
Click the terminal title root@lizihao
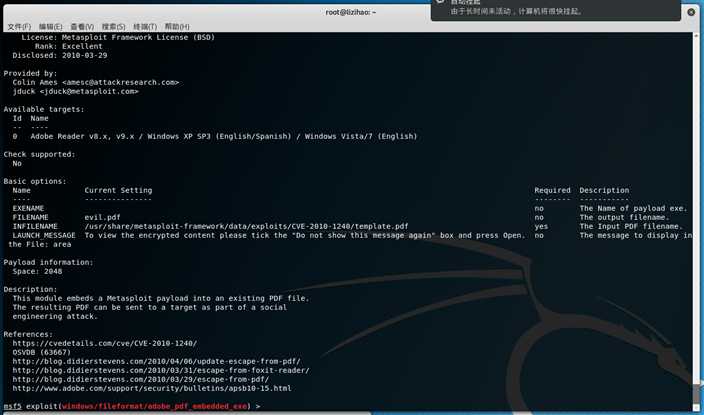click(351, 13)
